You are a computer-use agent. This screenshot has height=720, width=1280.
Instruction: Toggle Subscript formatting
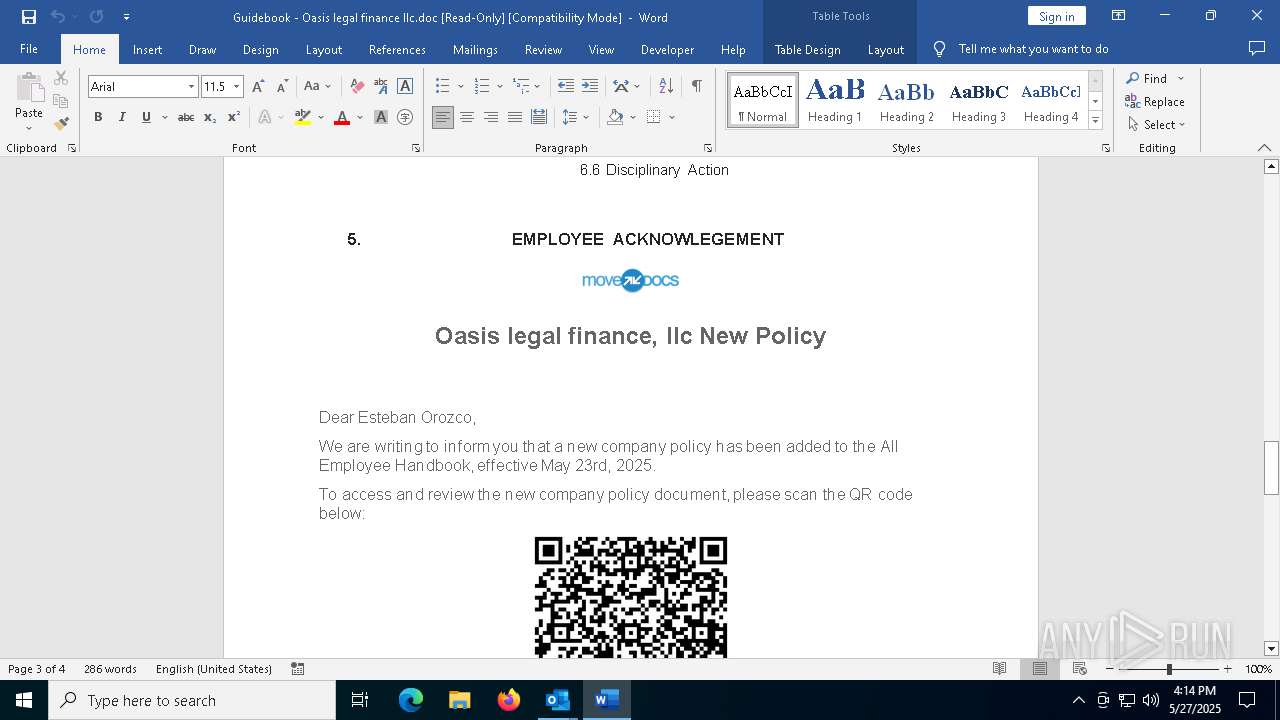pos(210,117)
